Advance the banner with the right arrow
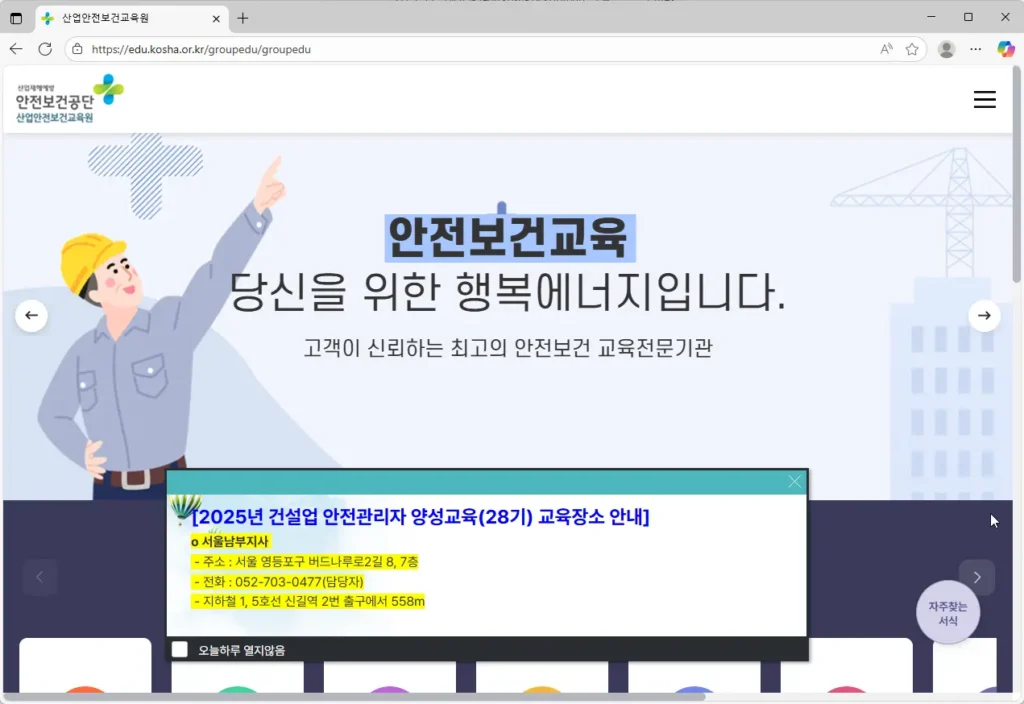Viewport: 1024px width, 704px height. click(x=985, y=315)
